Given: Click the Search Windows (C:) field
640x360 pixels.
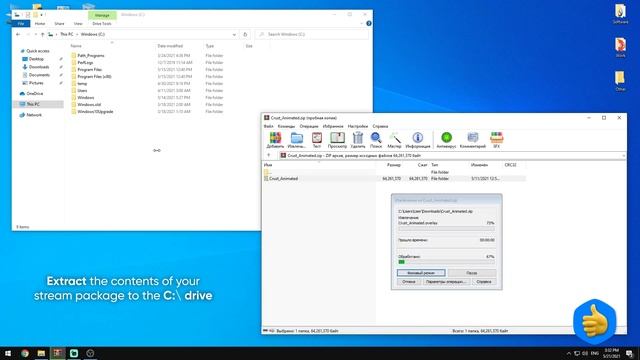Looking at the screenshot, I should click(x=312, y=34).
